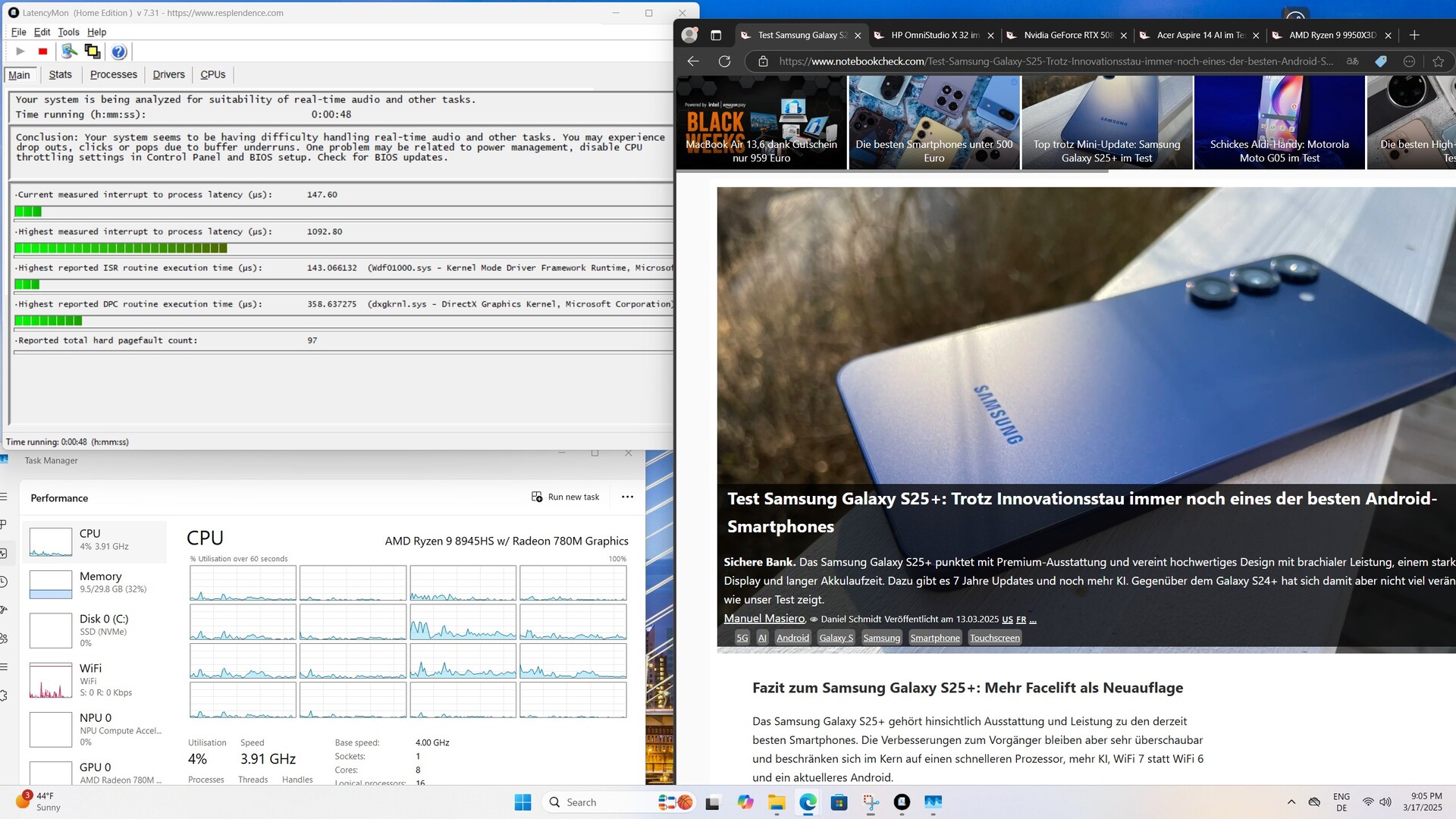Screen dimensions: 1456x819
Task: Open the Processes tab in LatencyMon
Action: 113,74
